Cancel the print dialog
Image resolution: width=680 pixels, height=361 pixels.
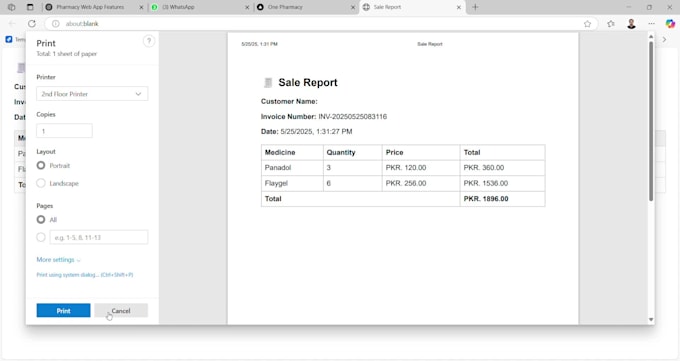click(121, 310)
